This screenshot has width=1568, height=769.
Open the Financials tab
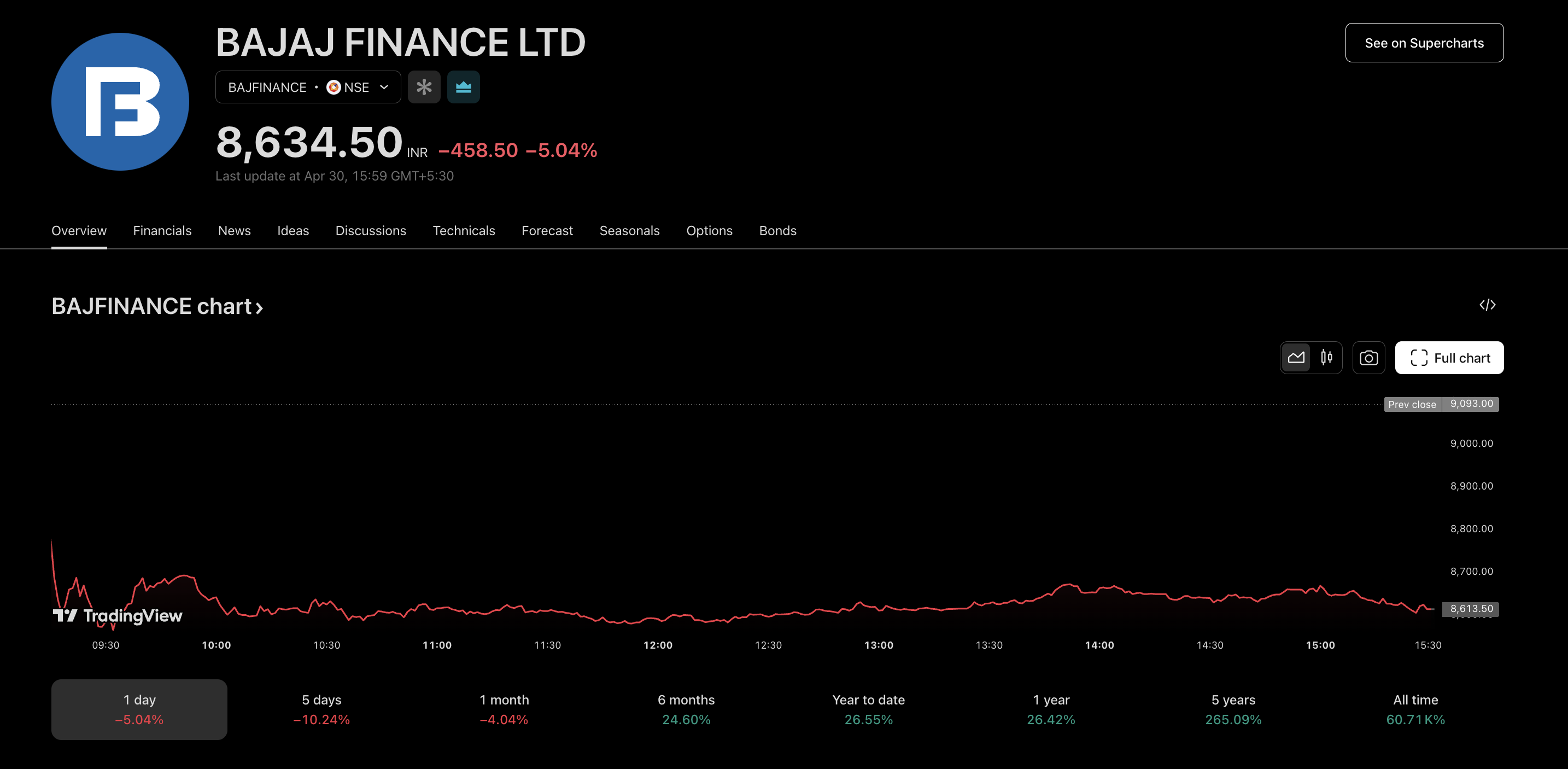162,231
